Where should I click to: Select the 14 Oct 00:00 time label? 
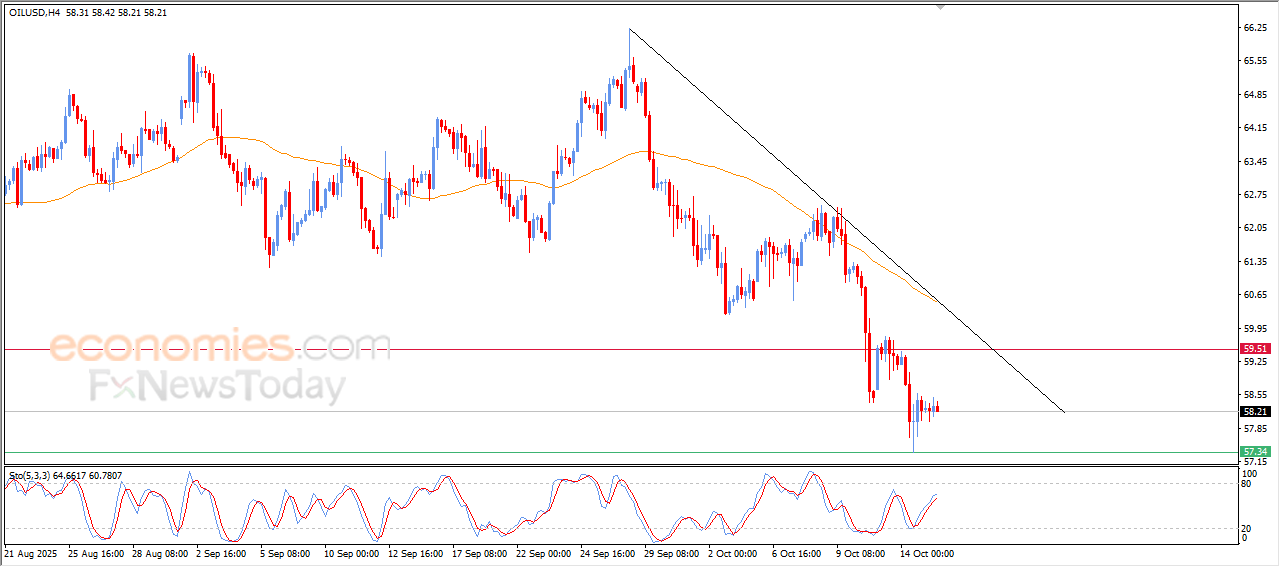pos(925,552)
